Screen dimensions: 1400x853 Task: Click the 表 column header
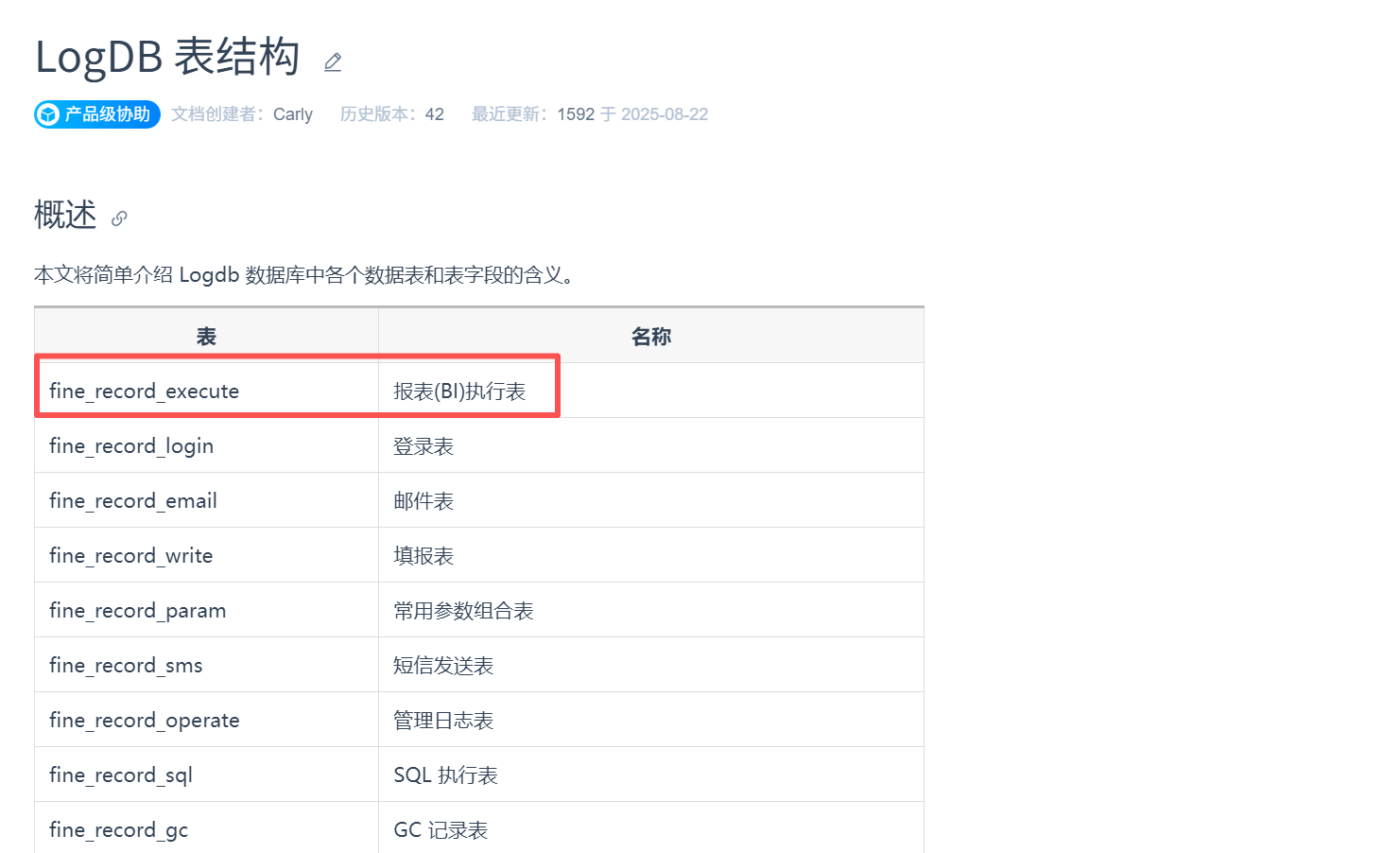point(206,337)
